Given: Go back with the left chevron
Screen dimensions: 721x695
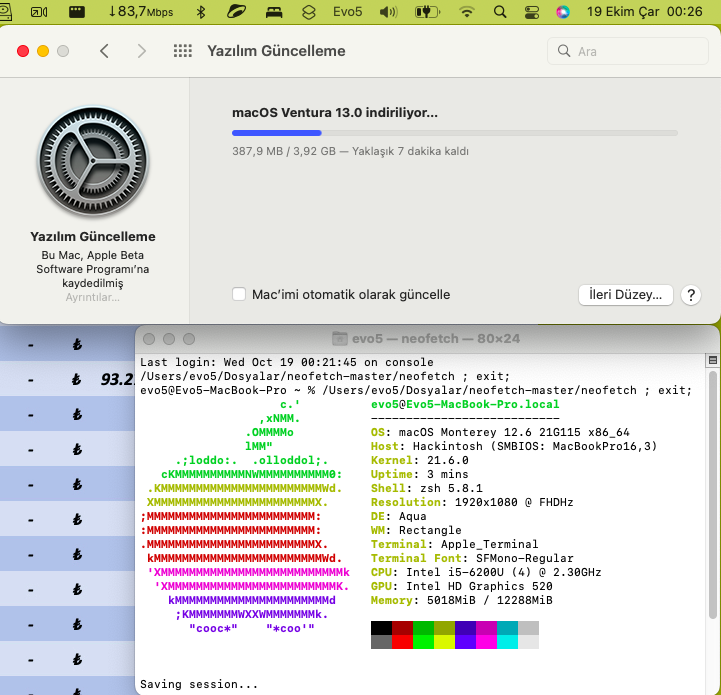Looking at the screenshot, I should (104, 51).
